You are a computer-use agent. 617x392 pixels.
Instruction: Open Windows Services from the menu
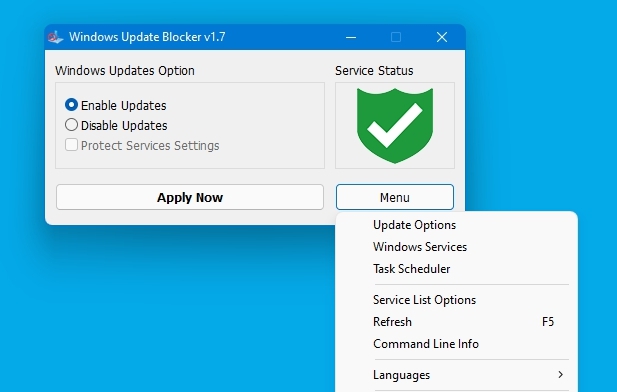(456, 247)
